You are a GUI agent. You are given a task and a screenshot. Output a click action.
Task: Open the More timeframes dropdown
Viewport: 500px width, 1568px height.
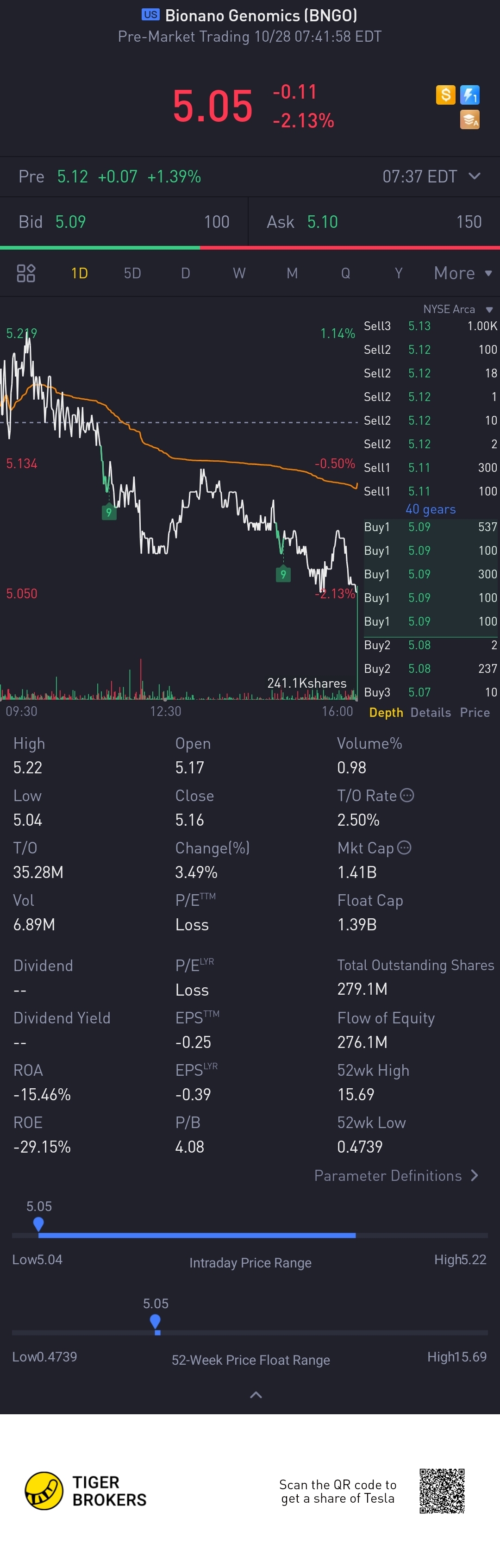coord(463,273)
